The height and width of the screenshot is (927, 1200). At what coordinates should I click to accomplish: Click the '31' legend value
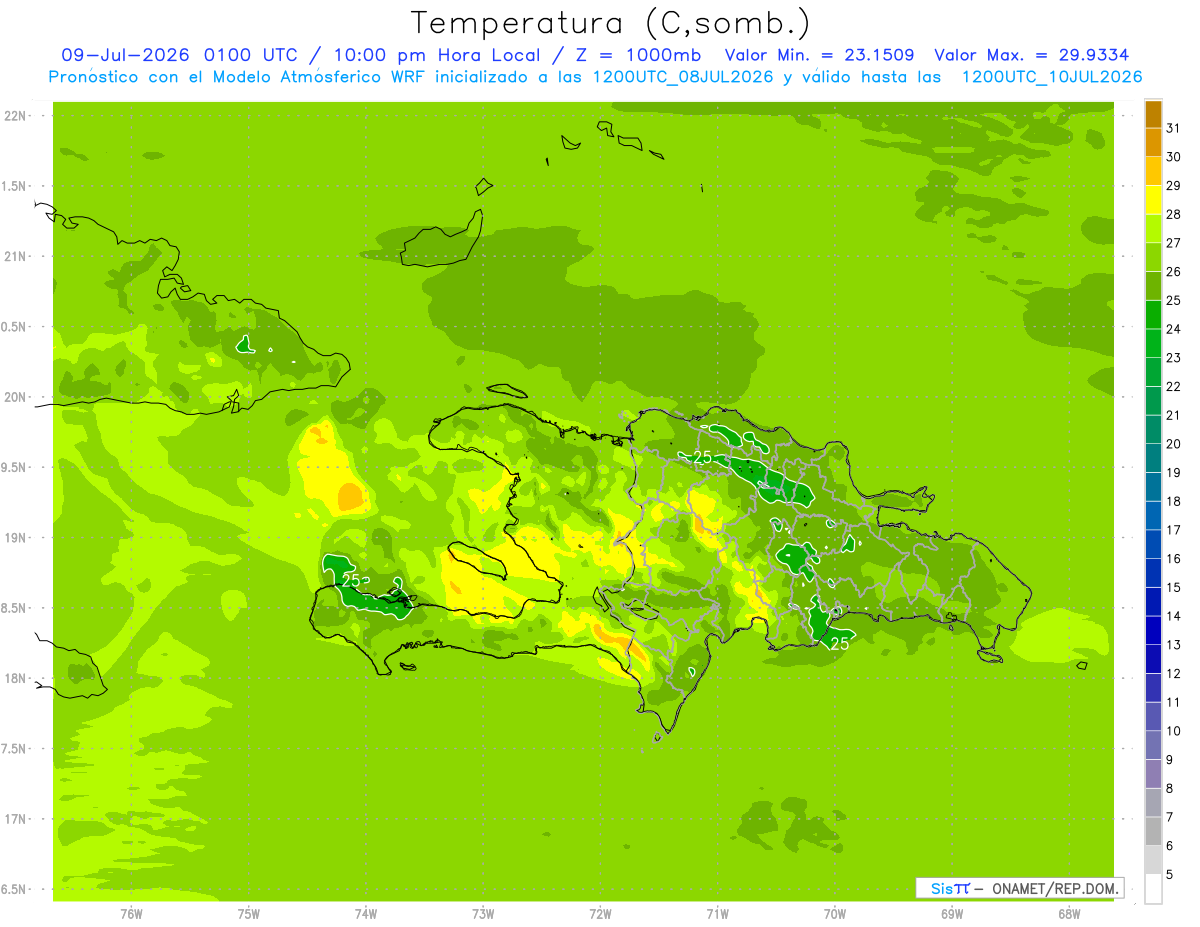click(1174, 127)
